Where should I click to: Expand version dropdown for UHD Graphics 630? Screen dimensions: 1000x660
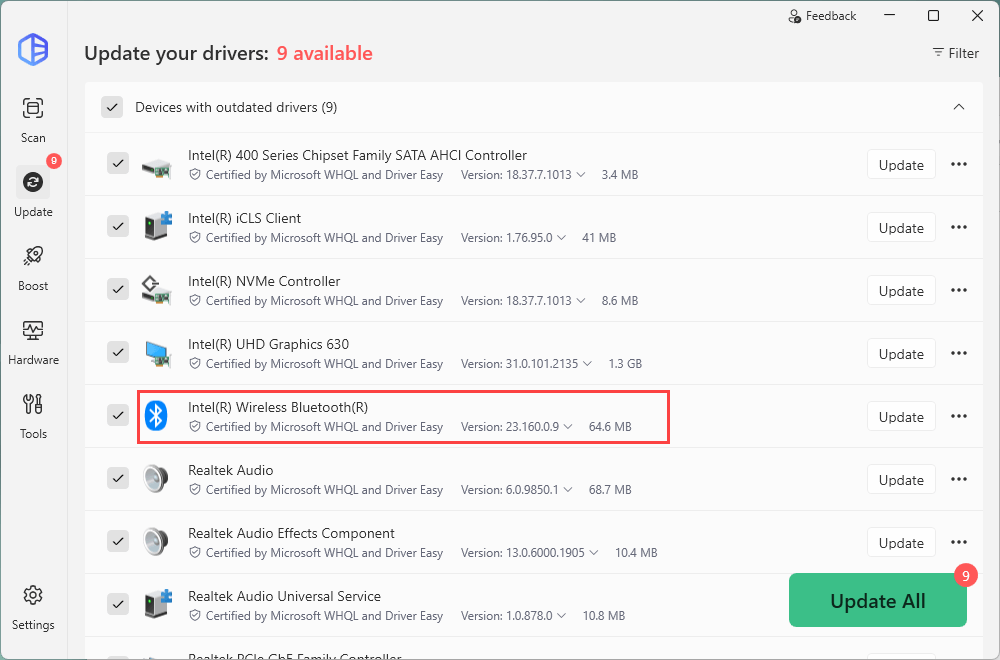587,364
